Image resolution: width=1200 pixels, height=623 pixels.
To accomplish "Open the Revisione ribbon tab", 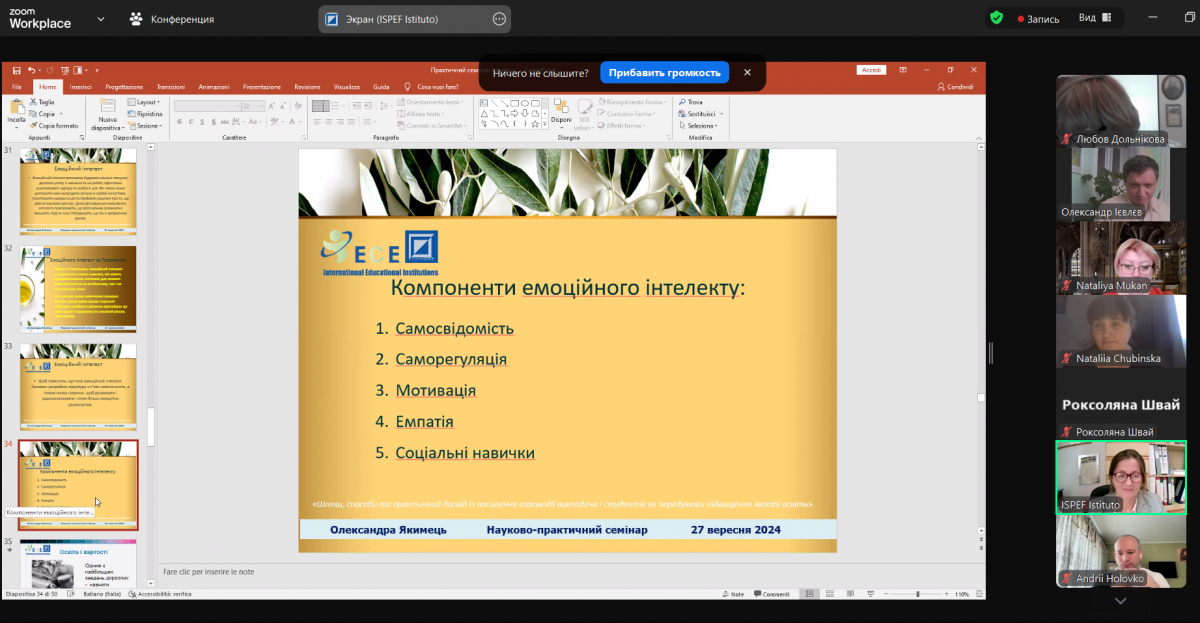I will tap(307, 87).
